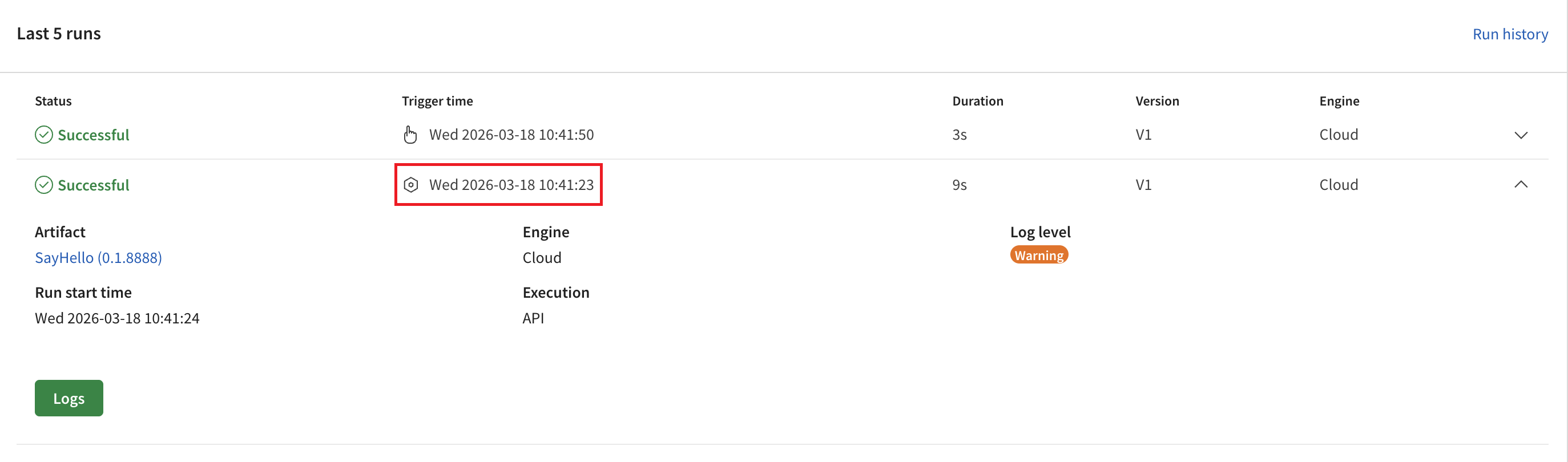Image resolution: width=1568 pixels, height=462 pixels.
Task: Click the Status column header
Action: [x=53, y=101]
